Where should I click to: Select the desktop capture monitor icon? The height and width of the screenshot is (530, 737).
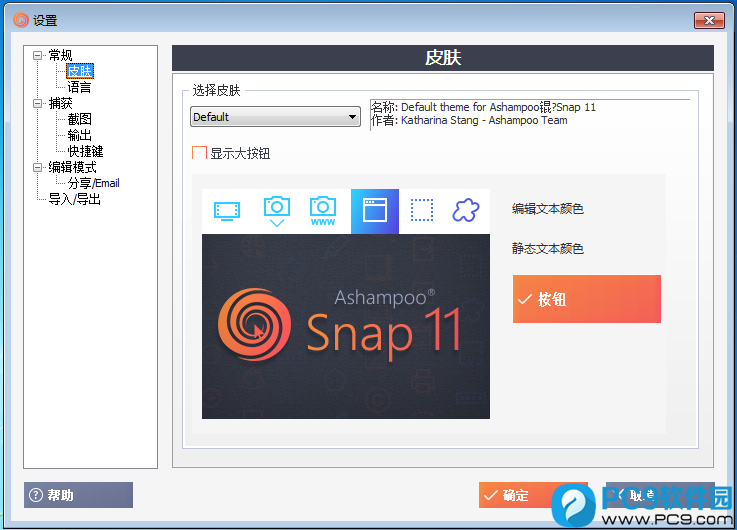(x=227, y=211)
